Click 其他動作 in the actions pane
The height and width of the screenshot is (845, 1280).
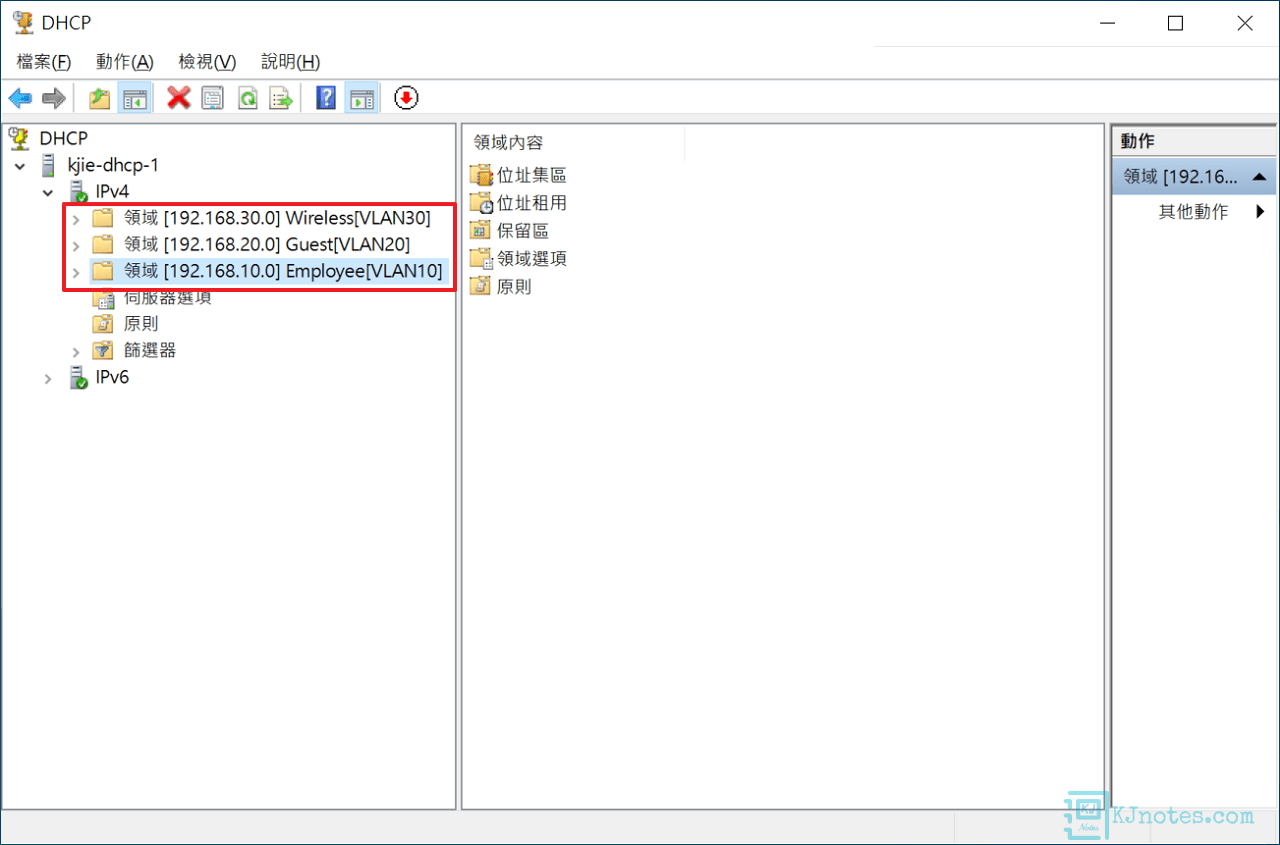(1193, 212)
